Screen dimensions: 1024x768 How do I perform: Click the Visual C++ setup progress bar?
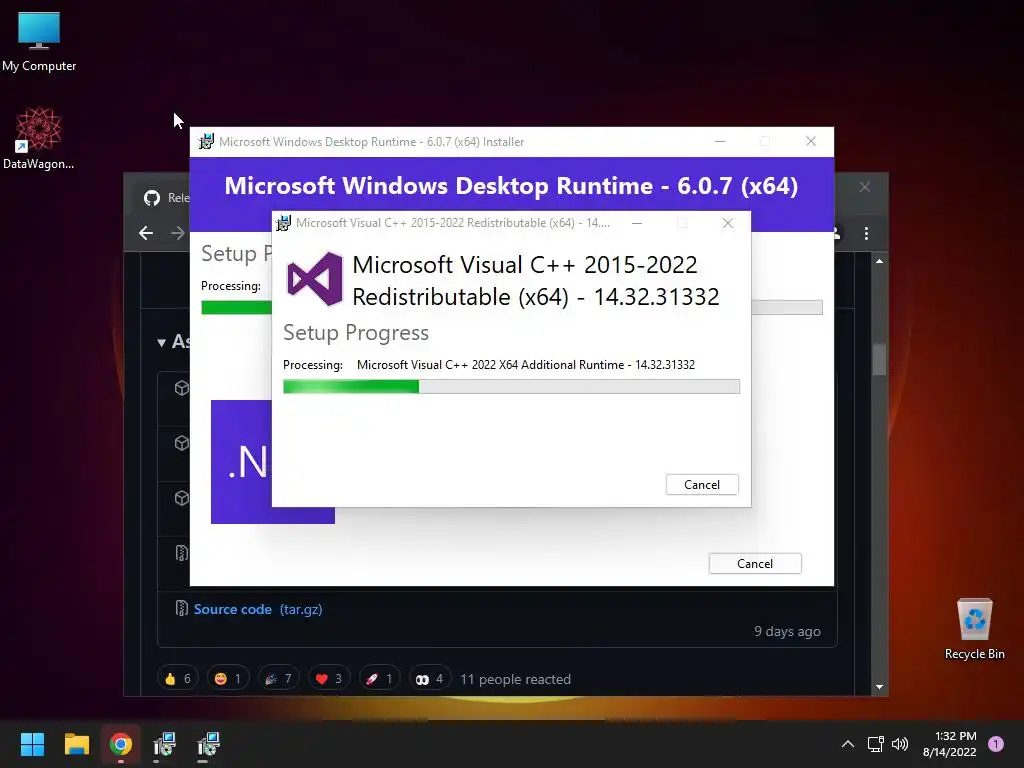click(x=511, y=387)
